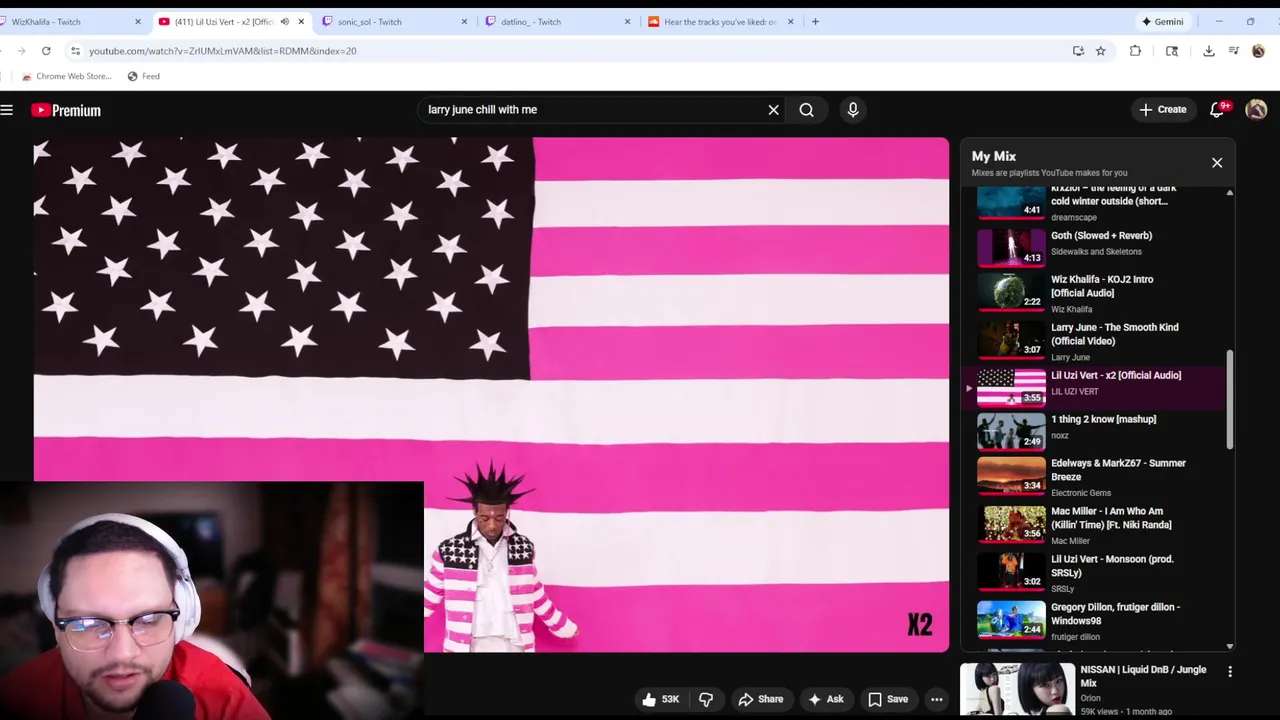
Task: Open the Create menu
Action: pos(1163,110)
